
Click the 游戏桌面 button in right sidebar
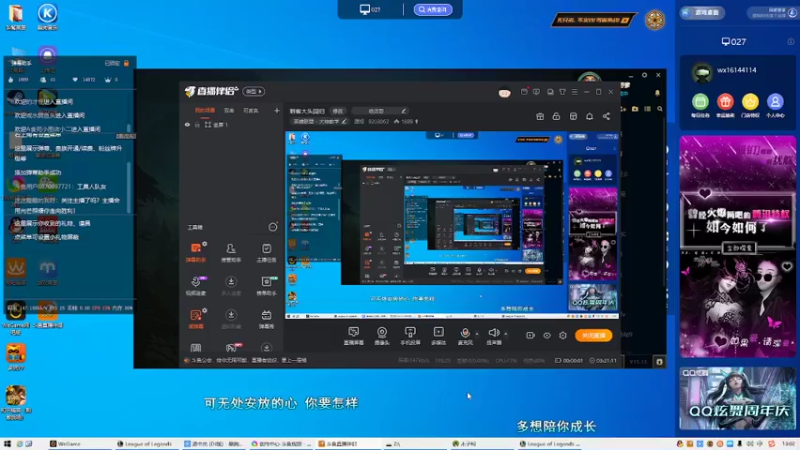(702, 12)
